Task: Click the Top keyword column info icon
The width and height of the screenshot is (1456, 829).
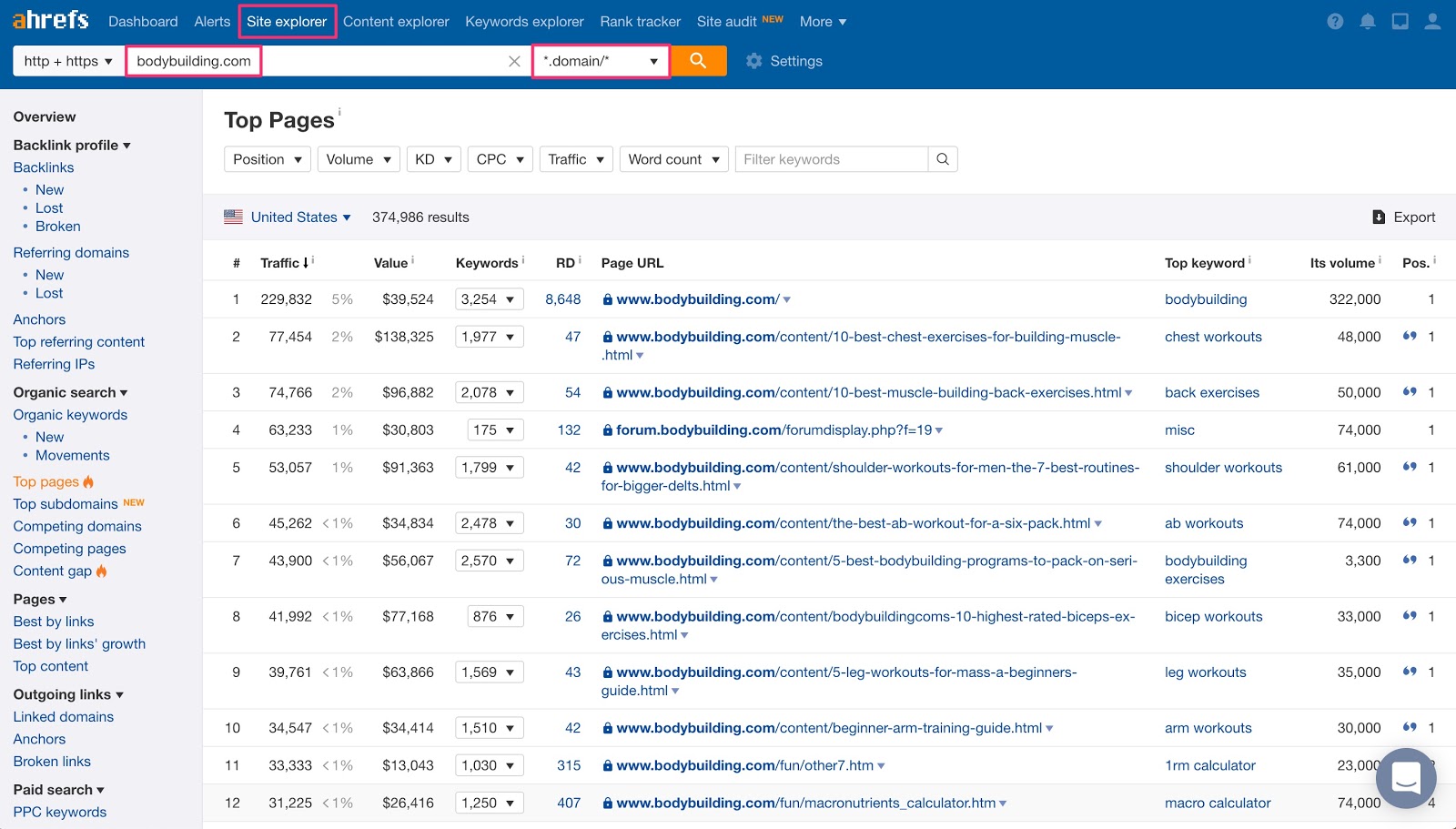Action: [x=1249, y=259]
